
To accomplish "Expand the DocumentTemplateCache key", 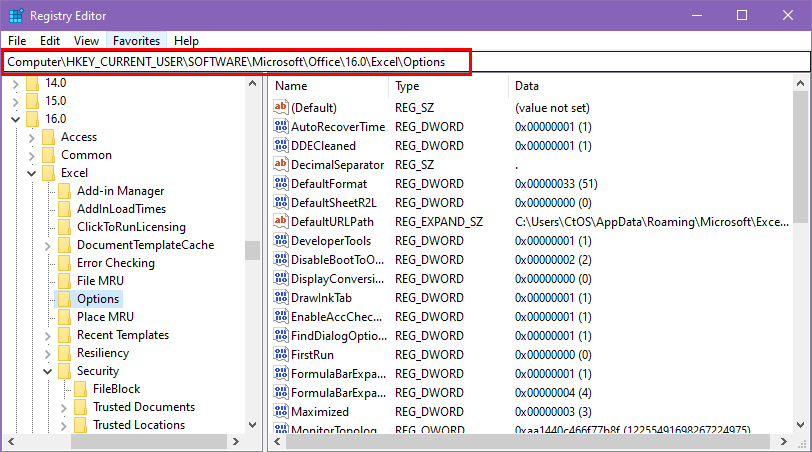I will [47, 246].
